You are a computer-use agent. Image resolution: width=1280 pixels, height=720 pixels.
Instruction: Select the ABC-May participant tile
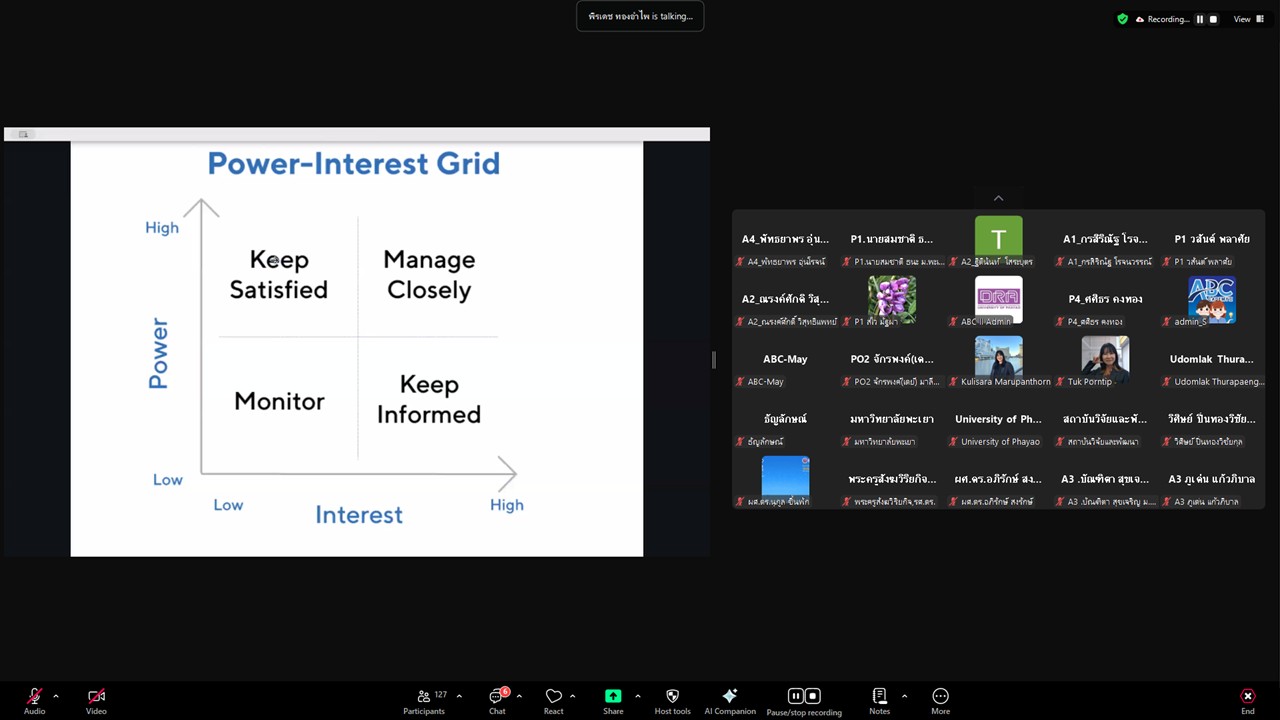[x=785, y=361]
